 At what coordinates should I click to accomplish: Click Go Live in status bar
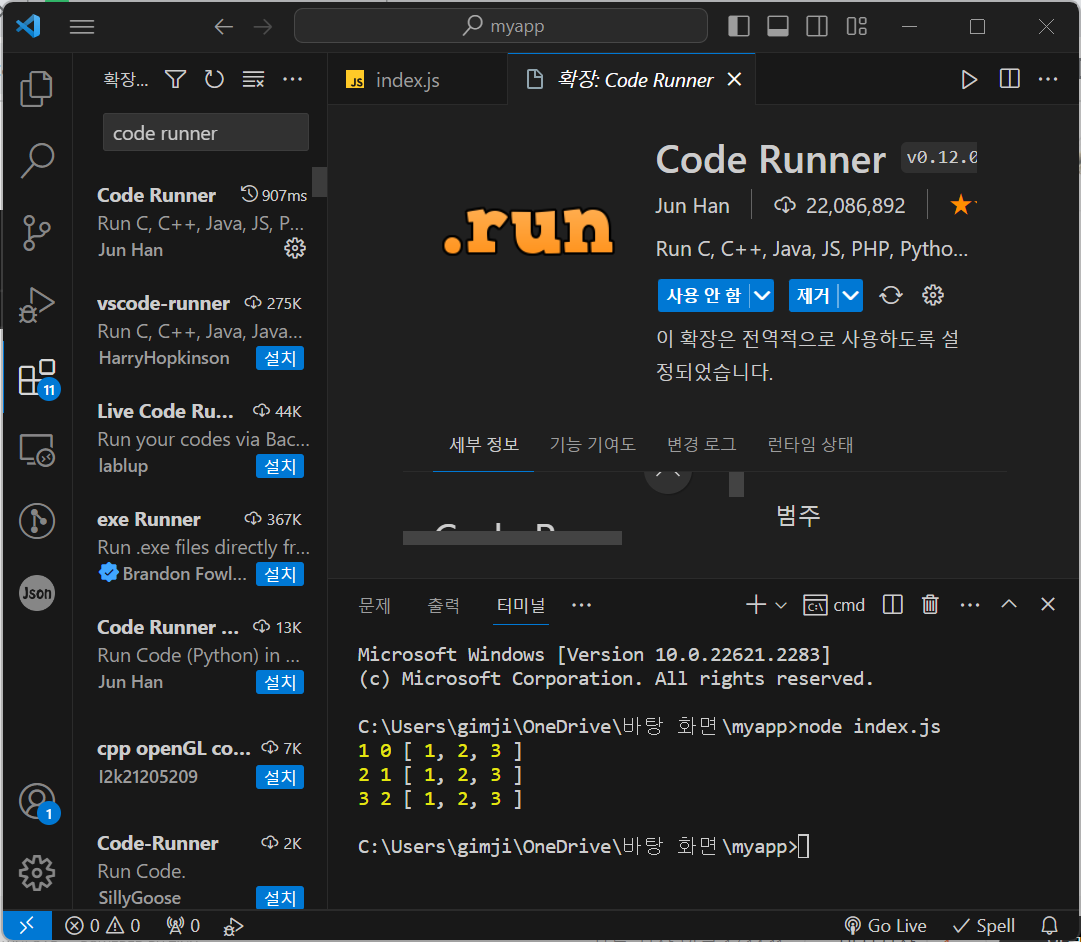[885, 925]
